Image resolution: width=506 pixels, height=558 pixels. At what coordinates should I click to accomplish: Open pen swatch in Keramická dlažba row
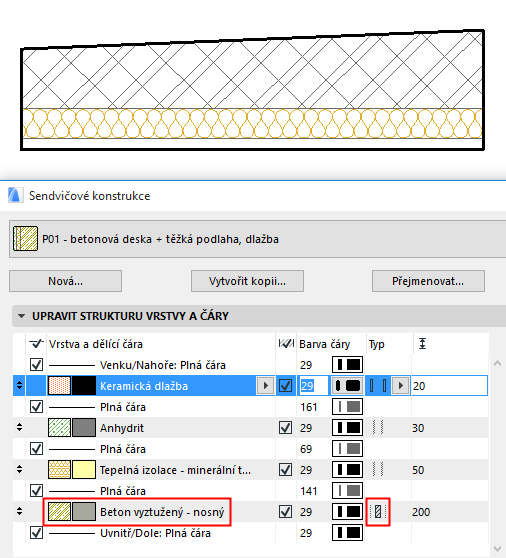[x=347, y=386]
